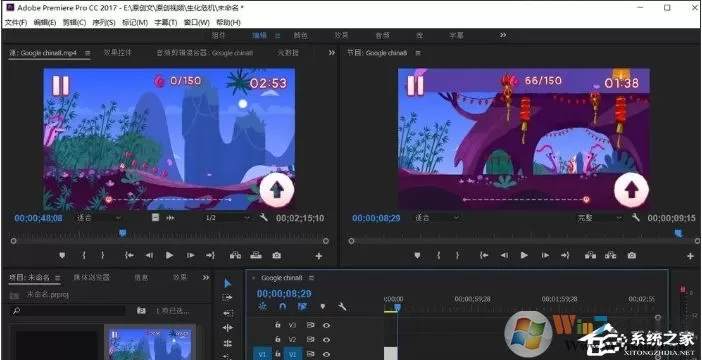Open Program monitor panel menu
702x360 pixels.
(418, 53)
